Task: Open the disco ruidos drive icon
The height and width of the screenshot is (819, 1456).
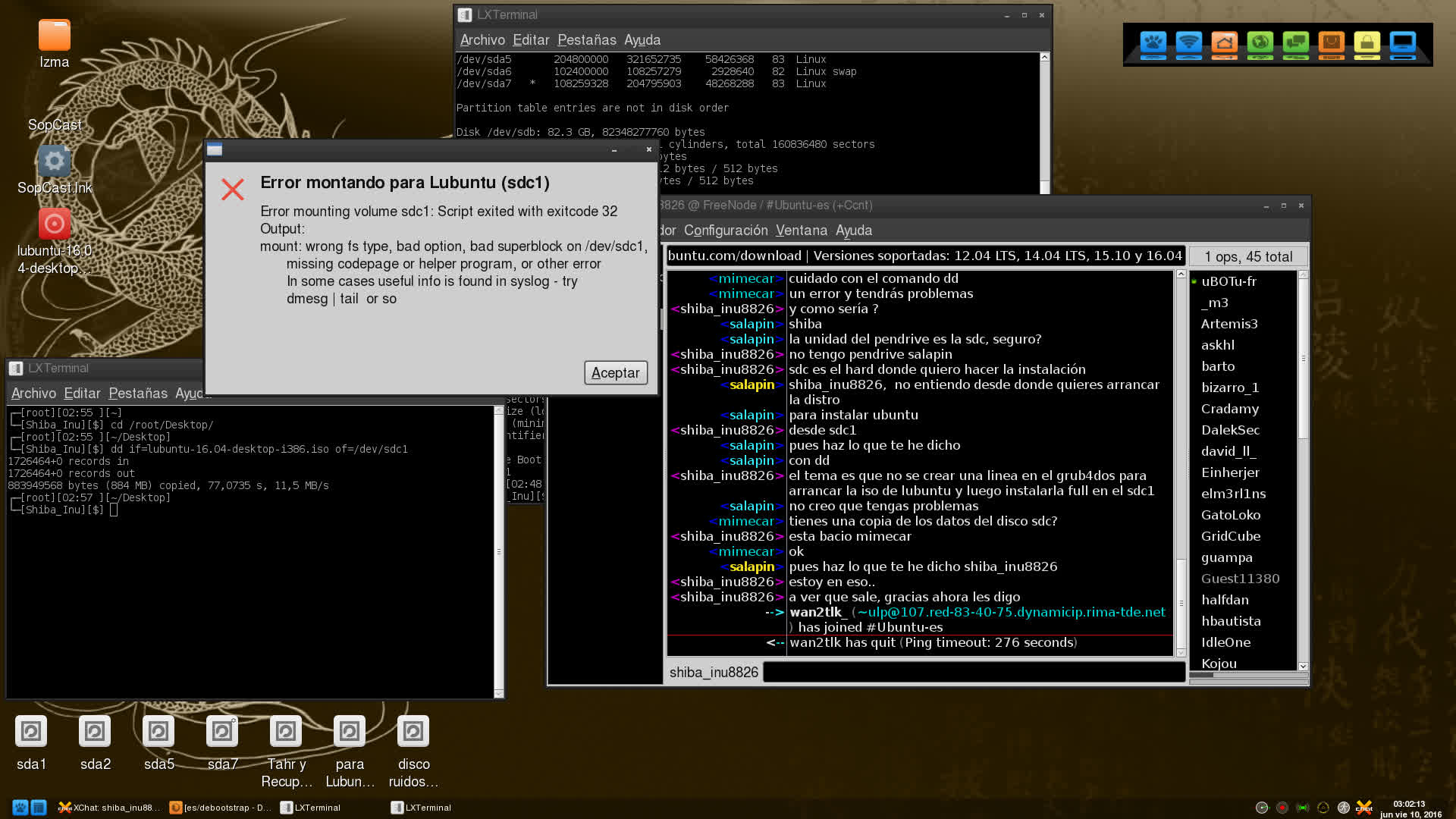Action: [413, 732]
